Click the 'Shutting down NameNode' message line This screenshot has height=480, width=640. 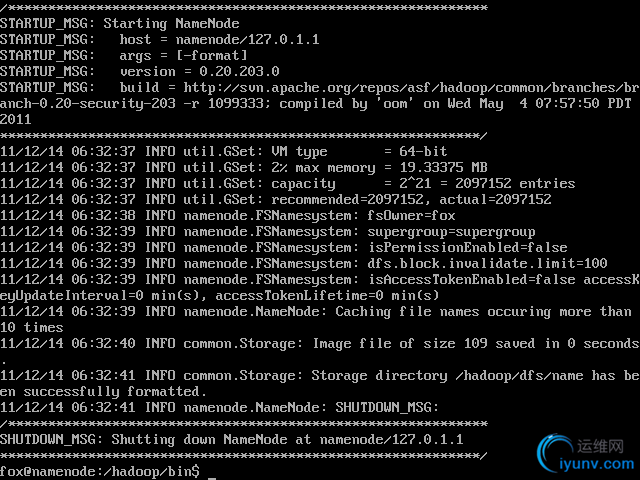(x=228, y=439)
